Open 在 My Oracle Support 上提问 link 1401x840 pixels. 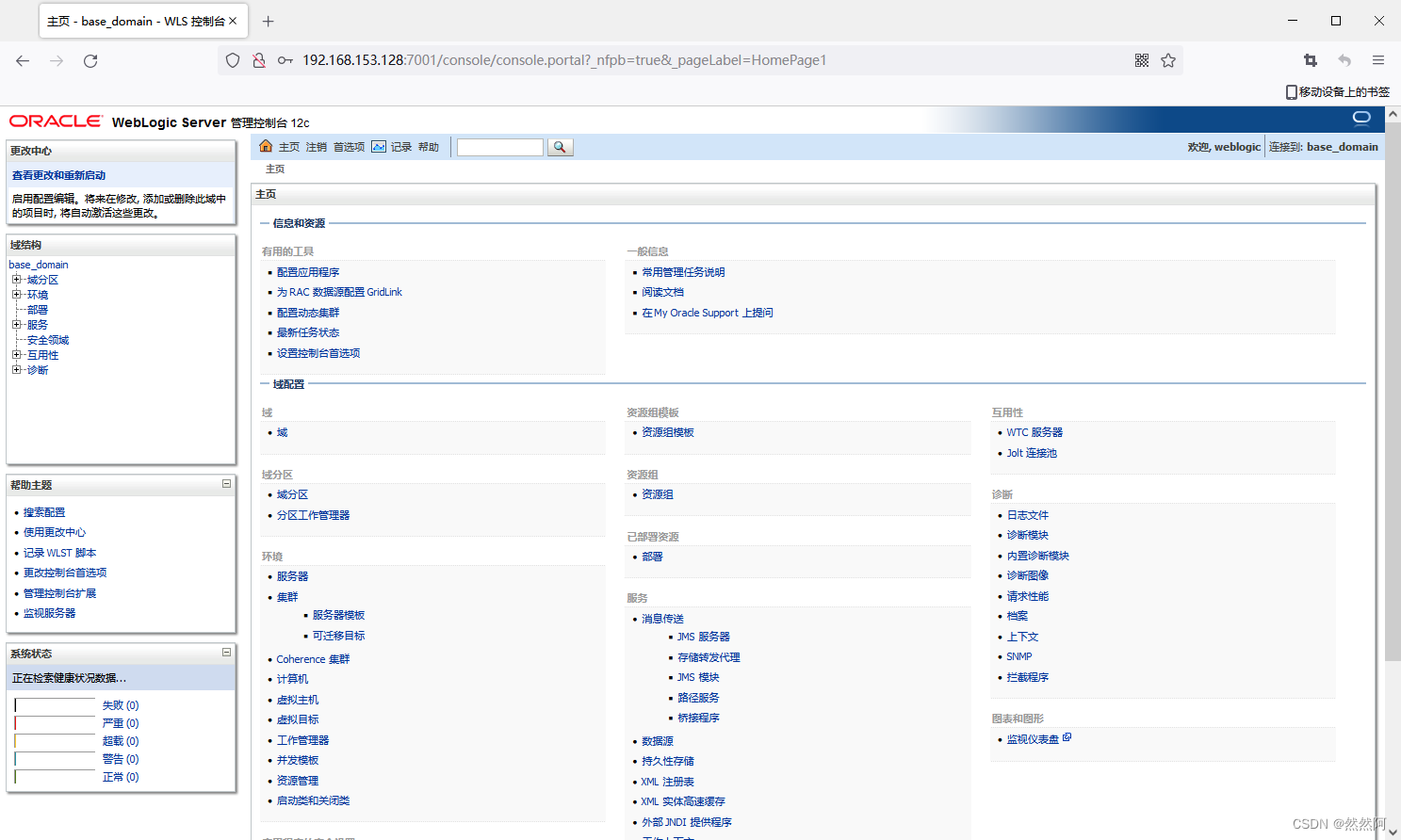pos(708,313)
